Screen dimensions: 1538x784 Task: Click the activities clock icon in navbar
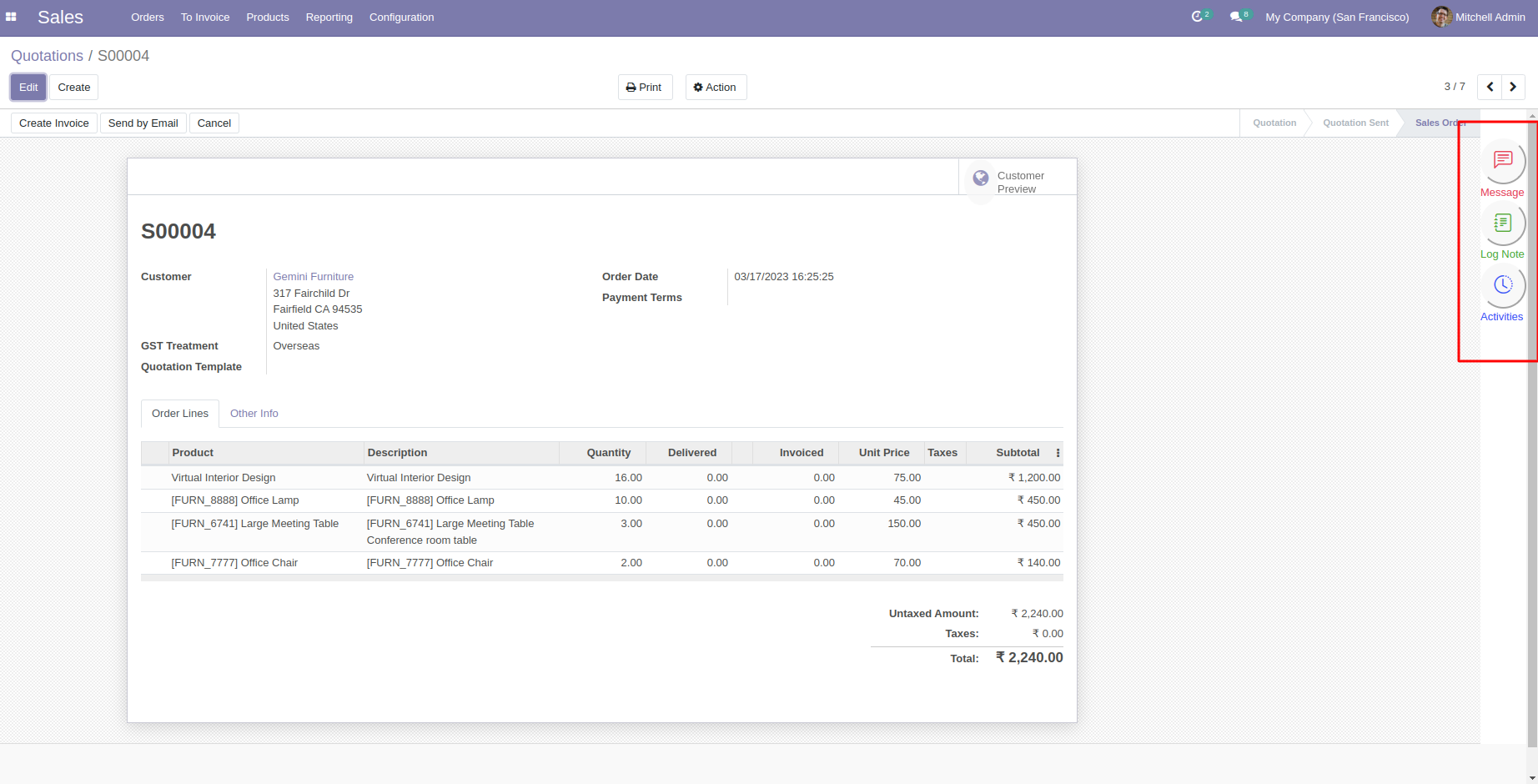coord(1198,17)
